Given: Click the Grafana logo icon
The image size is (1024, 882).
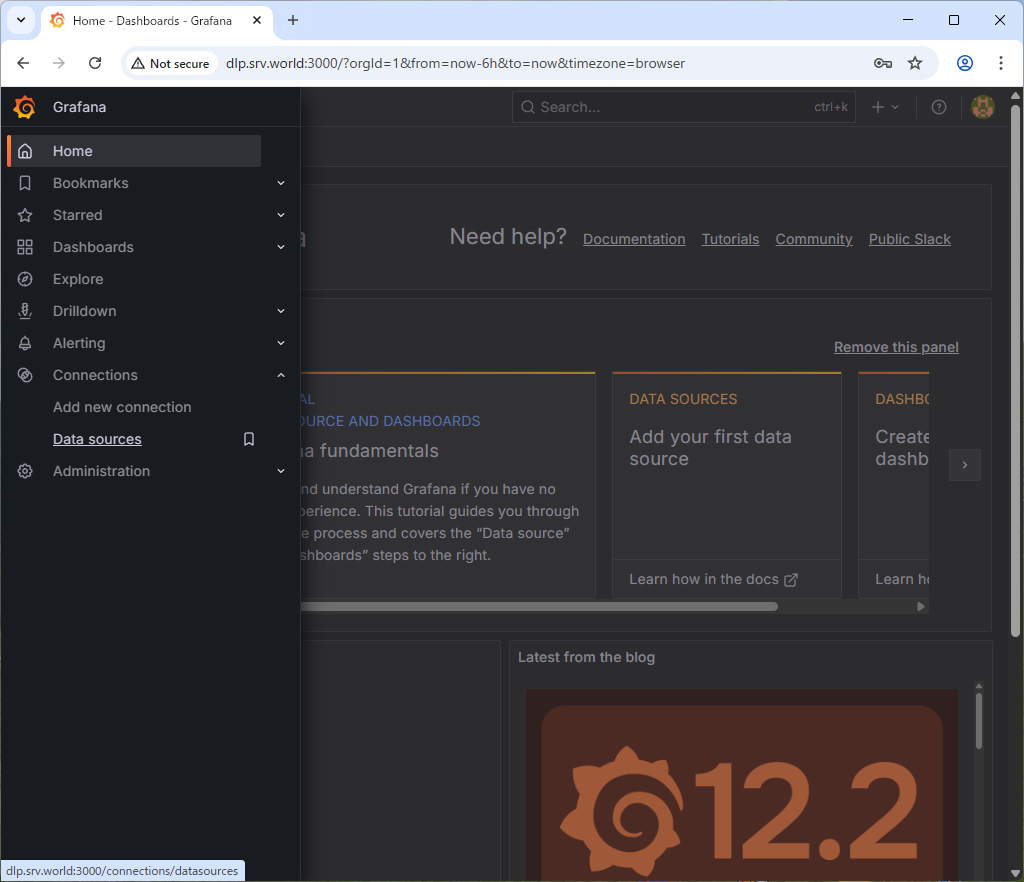Looking at the screenshot, I should pos(25,107).
